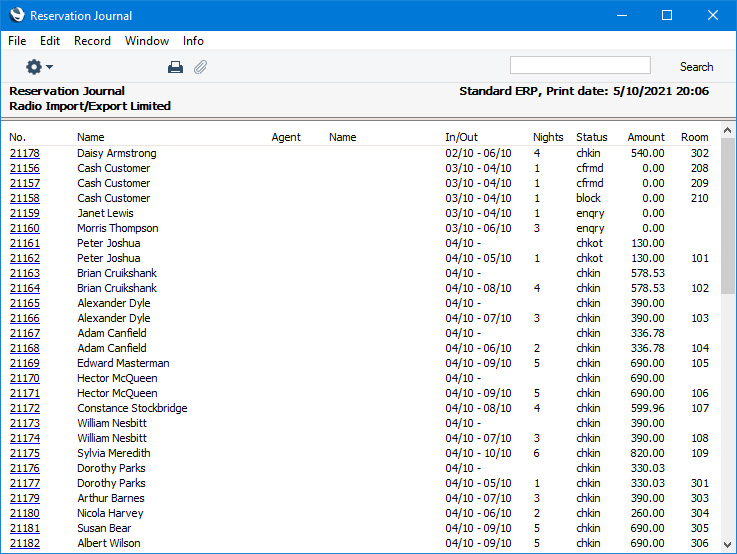Click room number 306
This screenshot has width=737, height=554.
[x=699, y=543]
